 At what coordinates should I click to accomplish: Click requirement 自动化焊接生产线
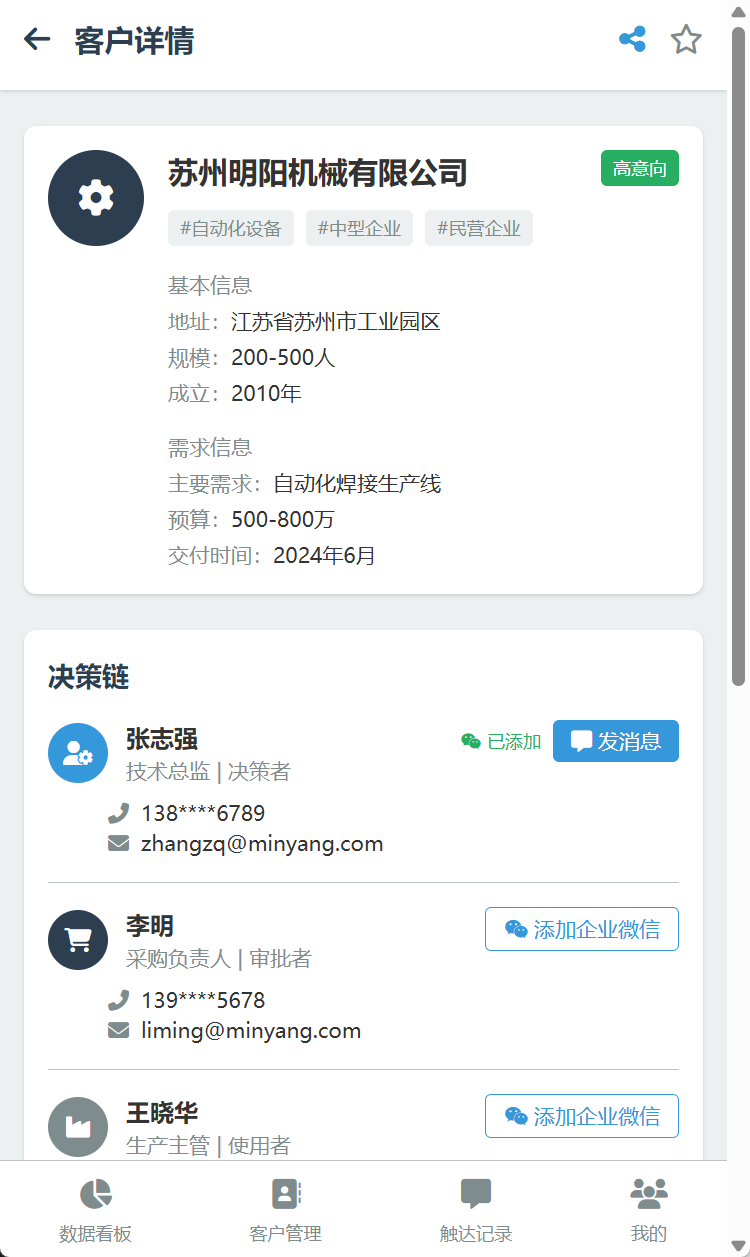357,484
